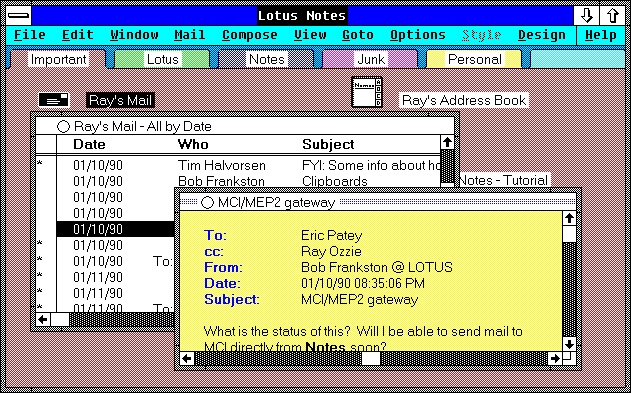631x393 pixels.
Task: Click left arrow in mail list horizontal scrollbar
Action: click(43, 320)
